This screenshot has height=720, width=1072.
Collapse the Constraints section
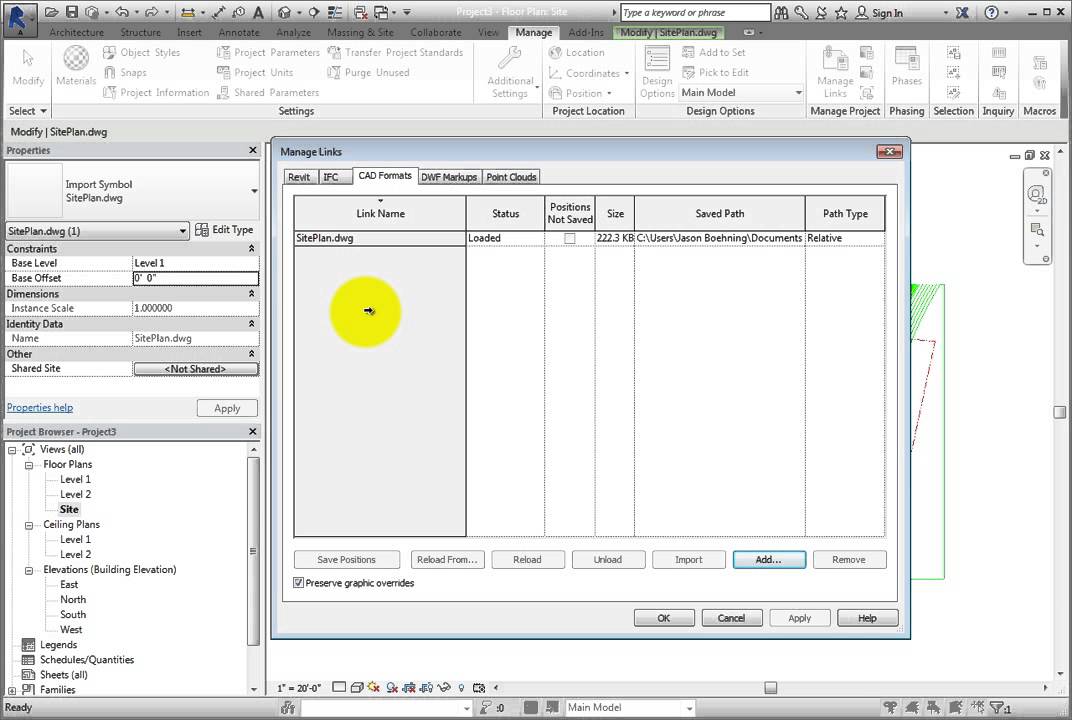[252, 249]
